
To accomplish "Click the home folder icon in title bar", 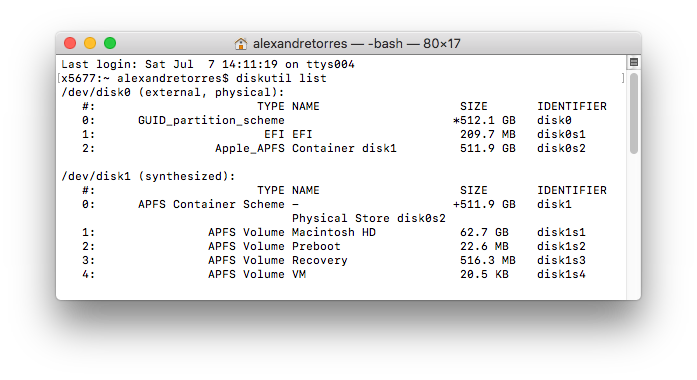I will [240, 44].
